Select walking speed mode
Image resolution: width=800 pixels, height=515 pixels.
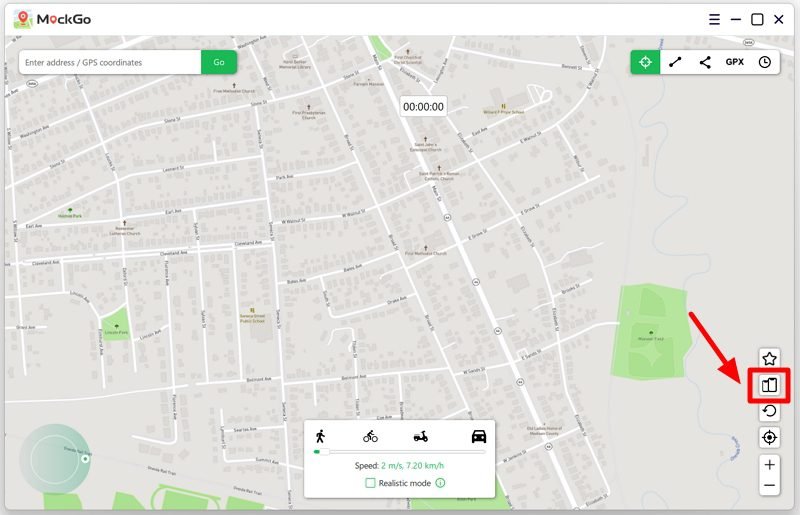pos(320,436)
